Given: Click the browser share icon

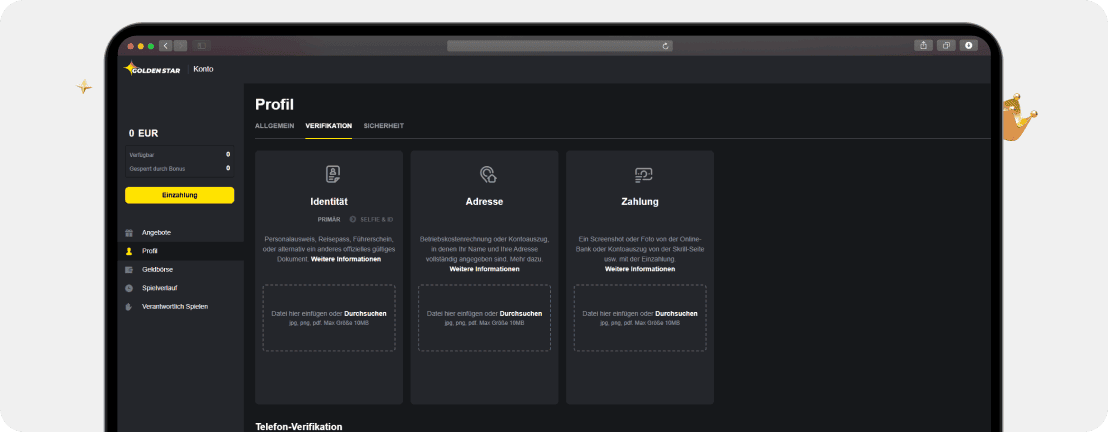Looking at the screenshot, I should 924,45.
